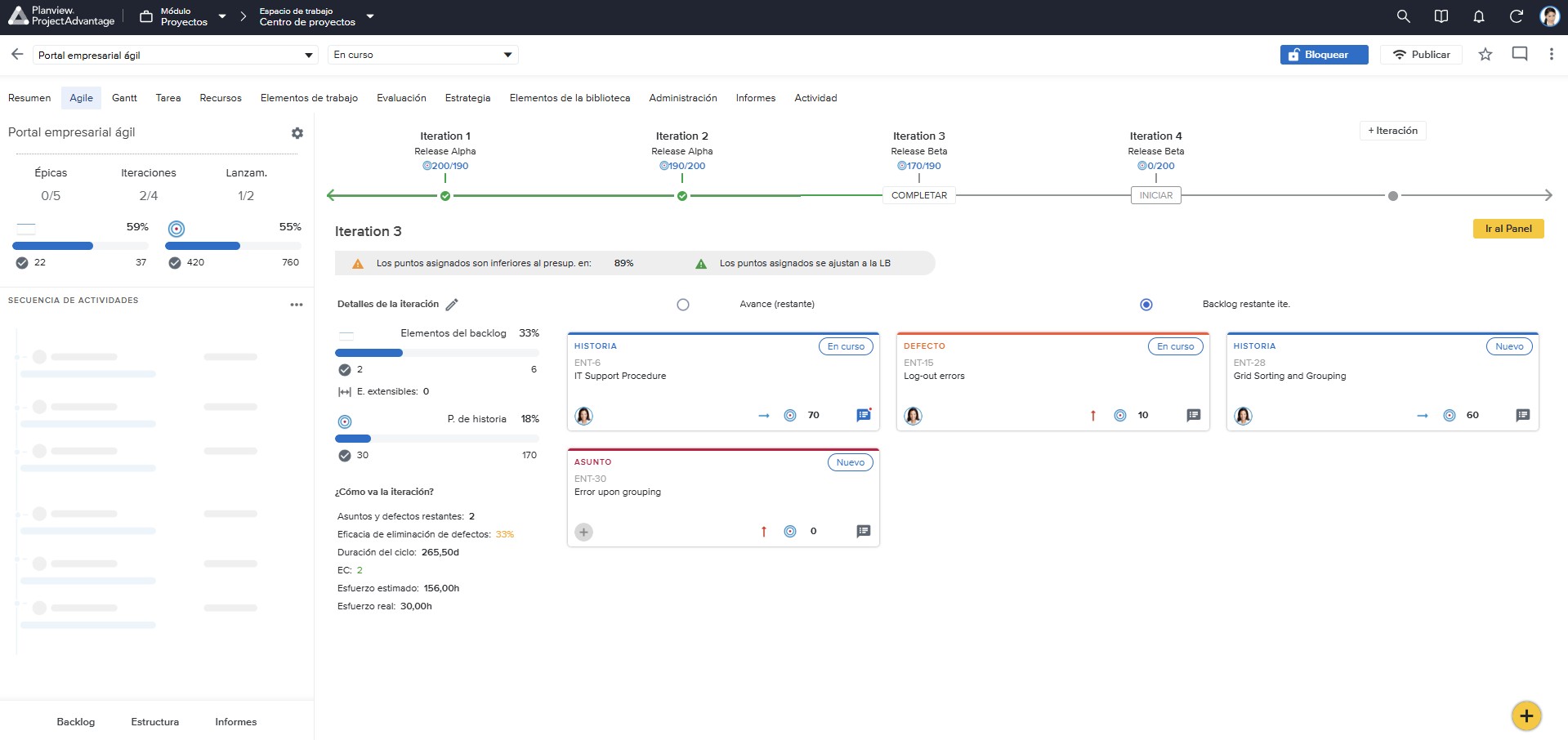Open the search icon in top bar
Viewport: 1568px width, 740px height.
[x=1403, y=16]
